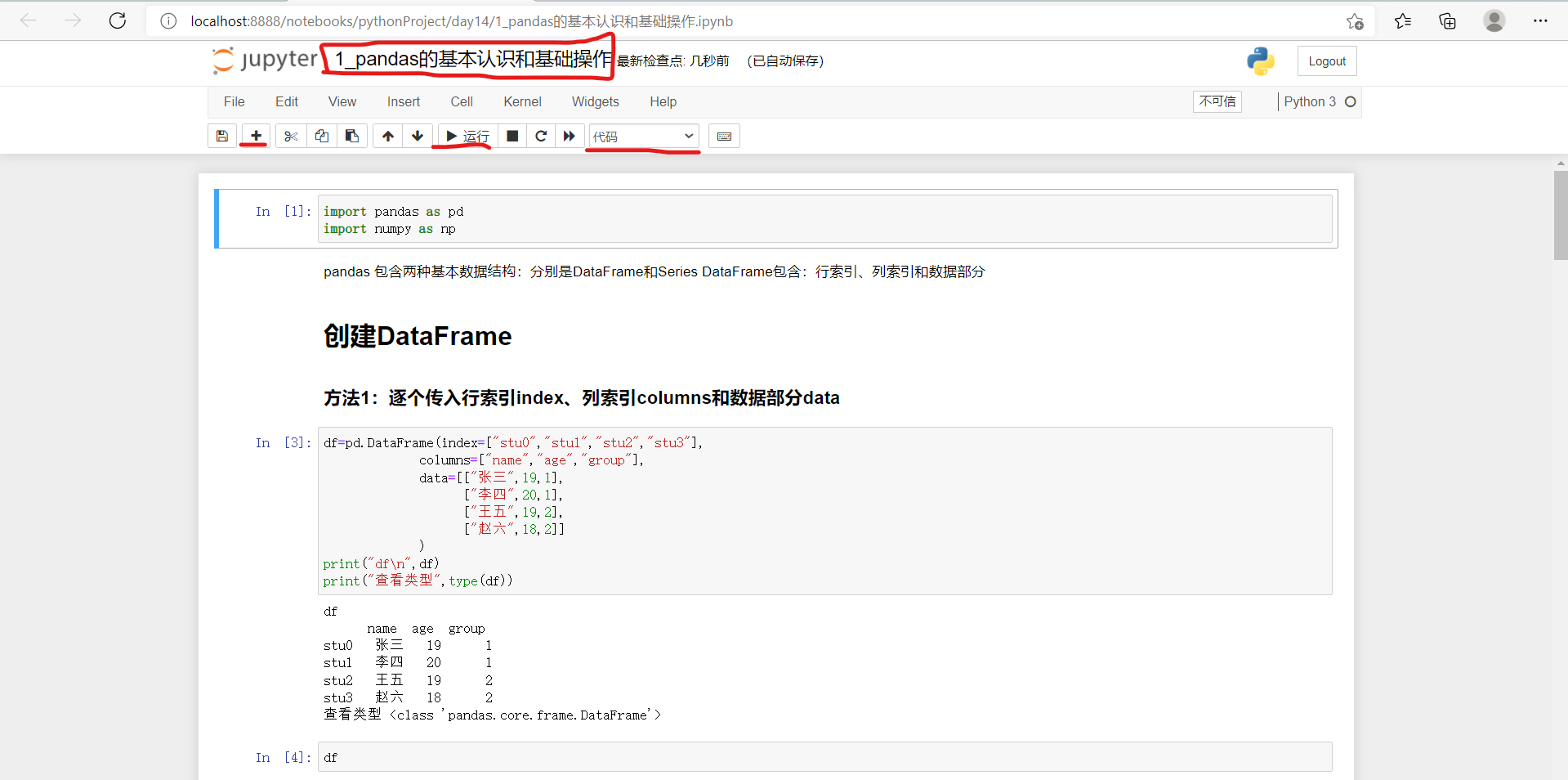1568x780 pixels.
Task: Click the Logout button
Action: (x=1327, y=61)
